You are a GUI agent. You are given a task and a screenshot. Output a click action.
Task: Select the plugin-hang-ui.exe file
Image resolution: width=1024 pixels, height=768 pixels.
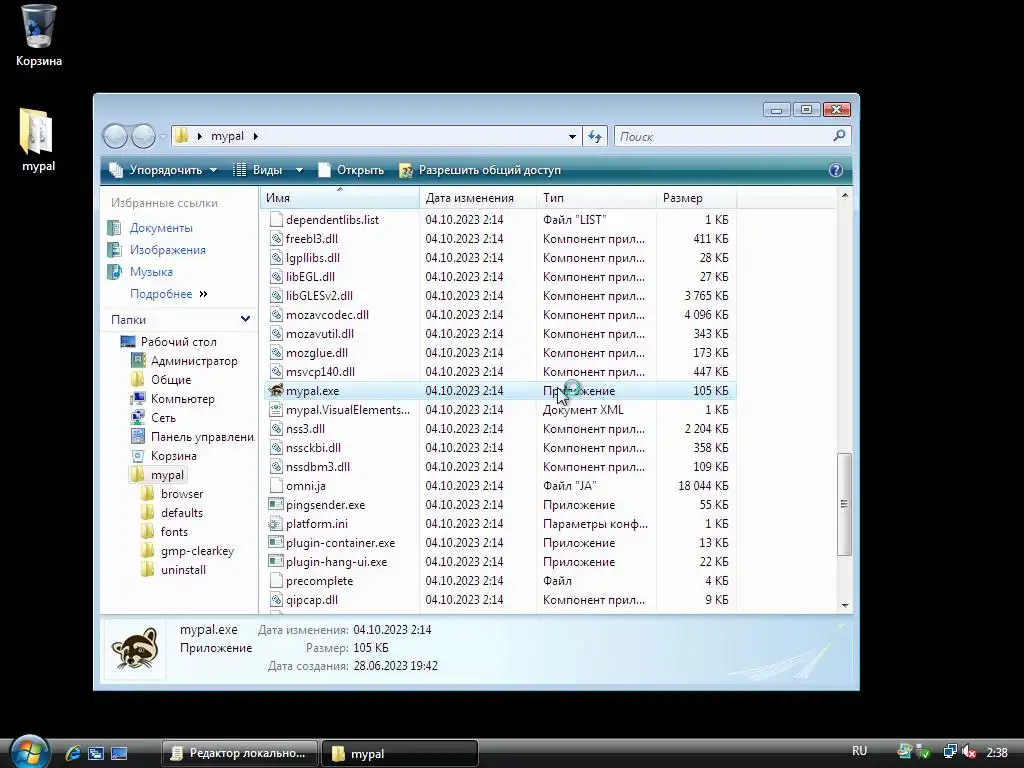coord(500,562)
